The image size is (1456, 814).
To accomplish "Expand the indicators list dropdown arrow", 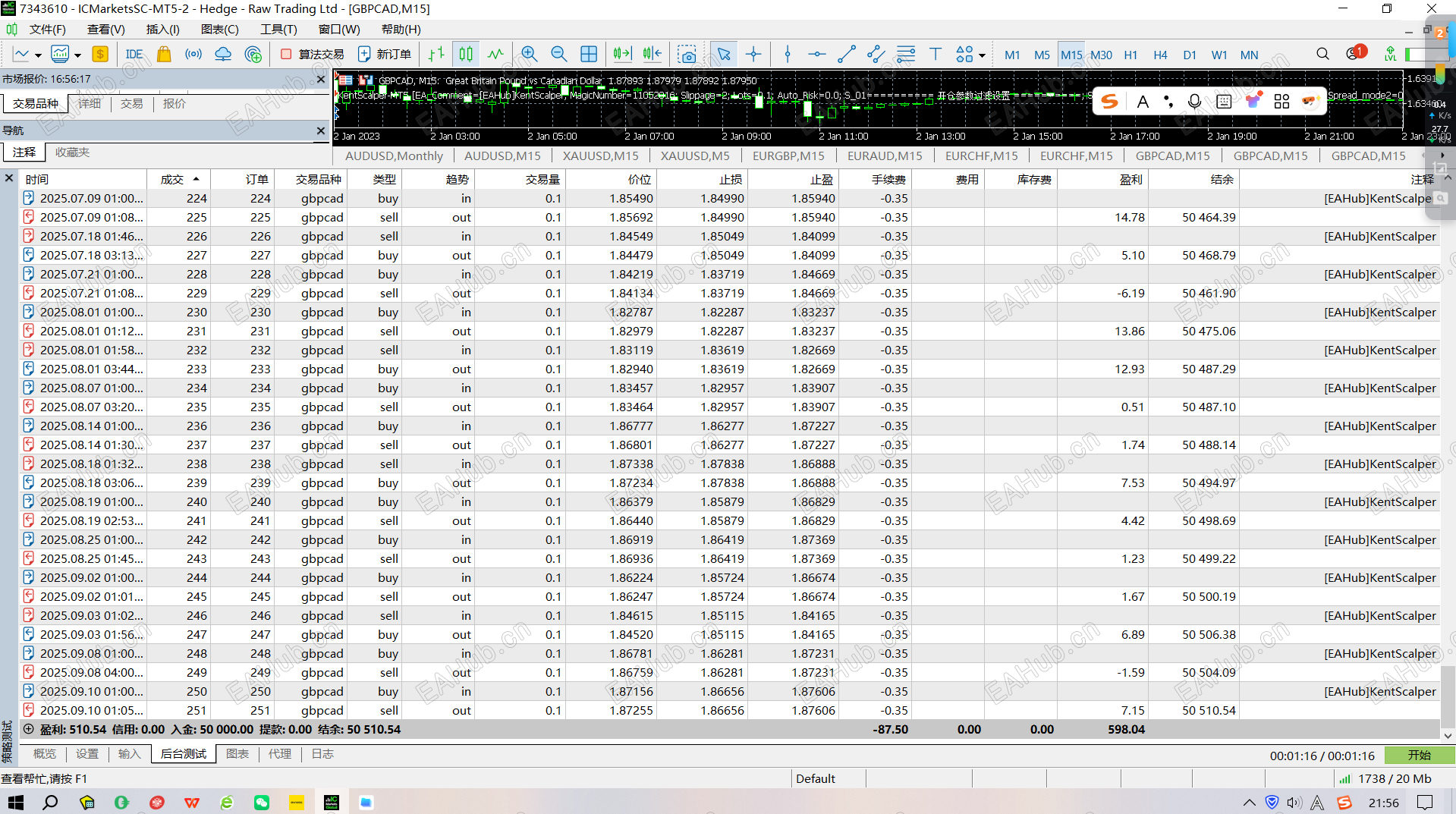I will tap(77, 55).
